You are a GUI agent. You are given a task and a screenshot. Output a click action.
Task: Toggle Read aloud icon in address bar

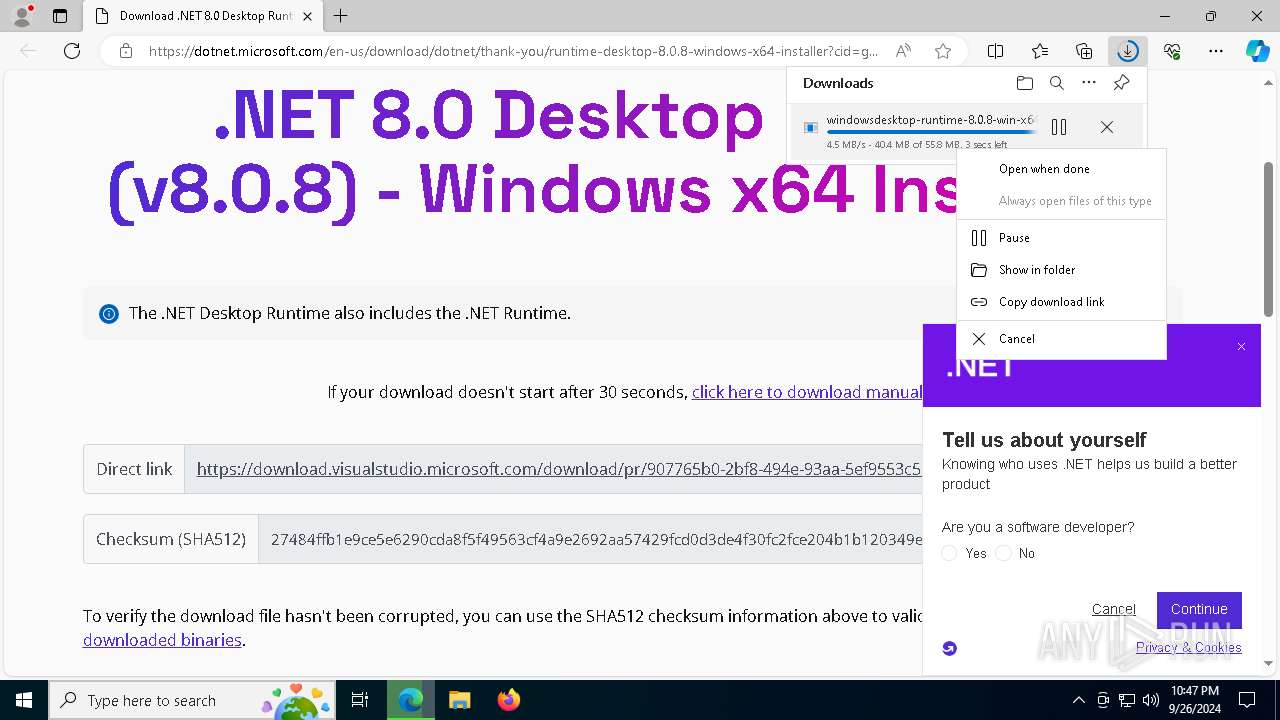pyautogui.click(x=903, y=51)
